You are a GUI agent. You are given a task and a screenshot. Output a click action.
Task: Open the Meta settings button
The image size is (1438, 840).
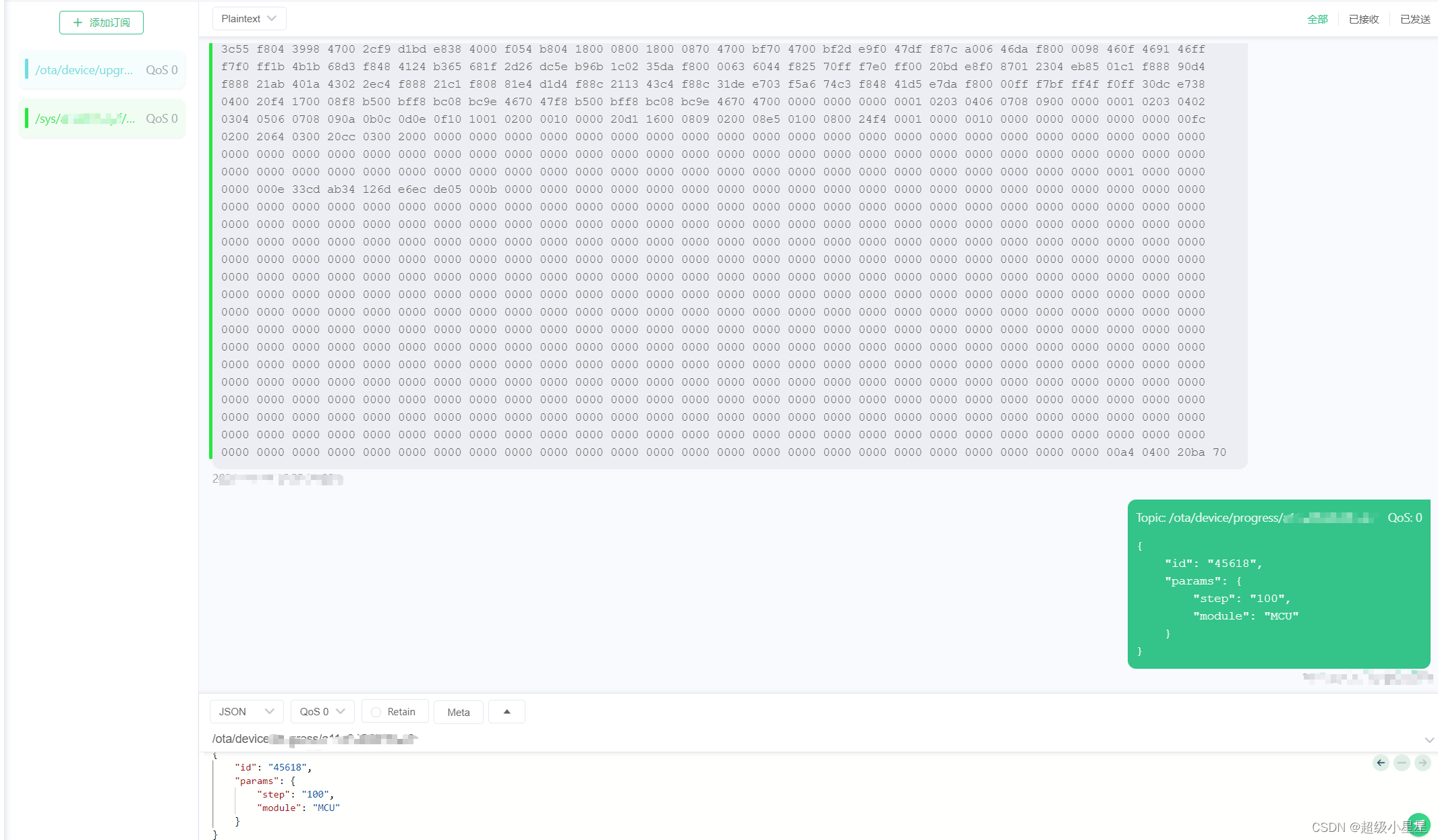tap(458, 712)
